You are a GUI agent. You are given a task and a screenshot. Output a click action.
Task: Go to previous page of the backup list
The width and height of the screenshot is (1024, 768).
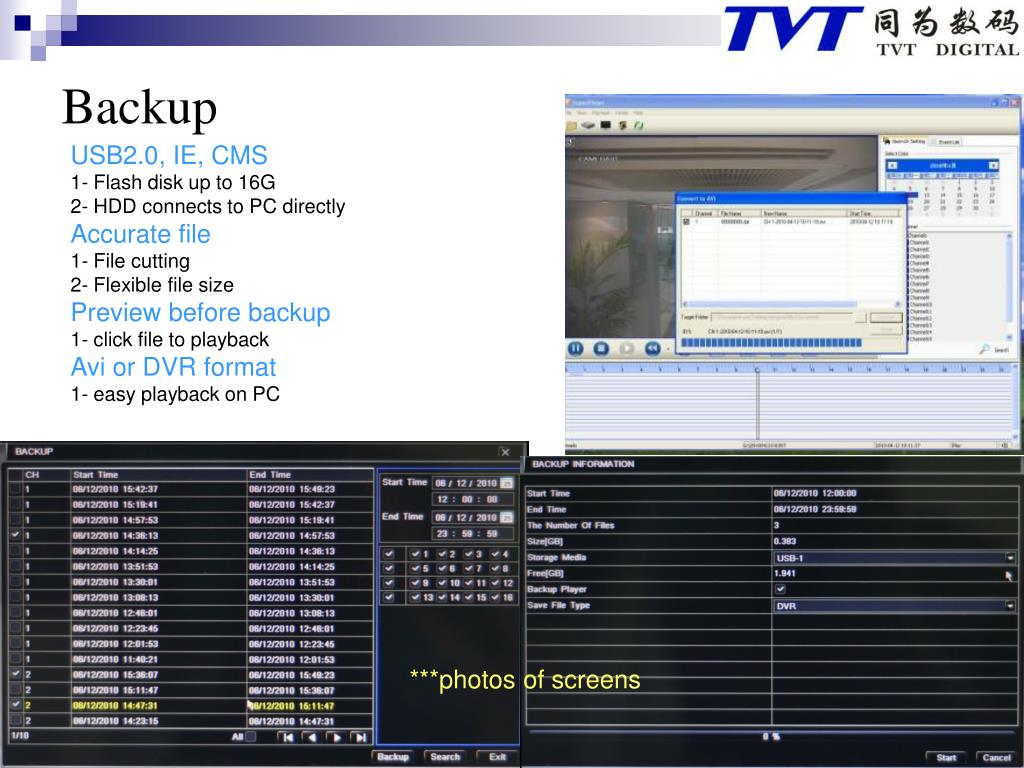(x=312, y=737)
